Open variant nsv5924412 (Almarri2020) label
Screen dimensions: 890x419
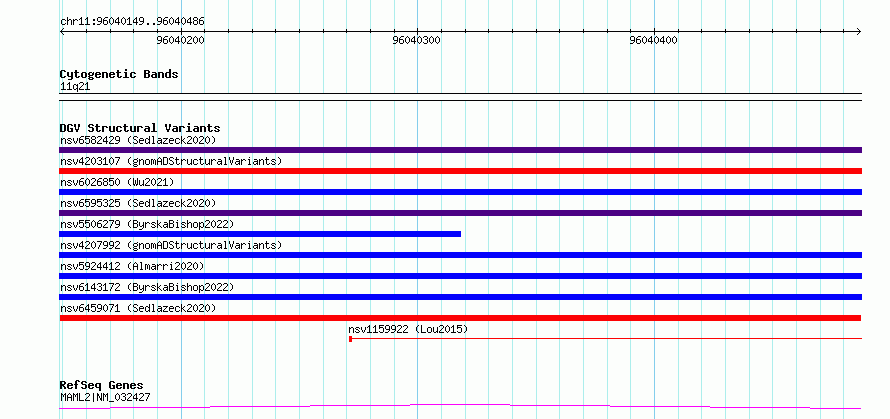coord(132,266)
